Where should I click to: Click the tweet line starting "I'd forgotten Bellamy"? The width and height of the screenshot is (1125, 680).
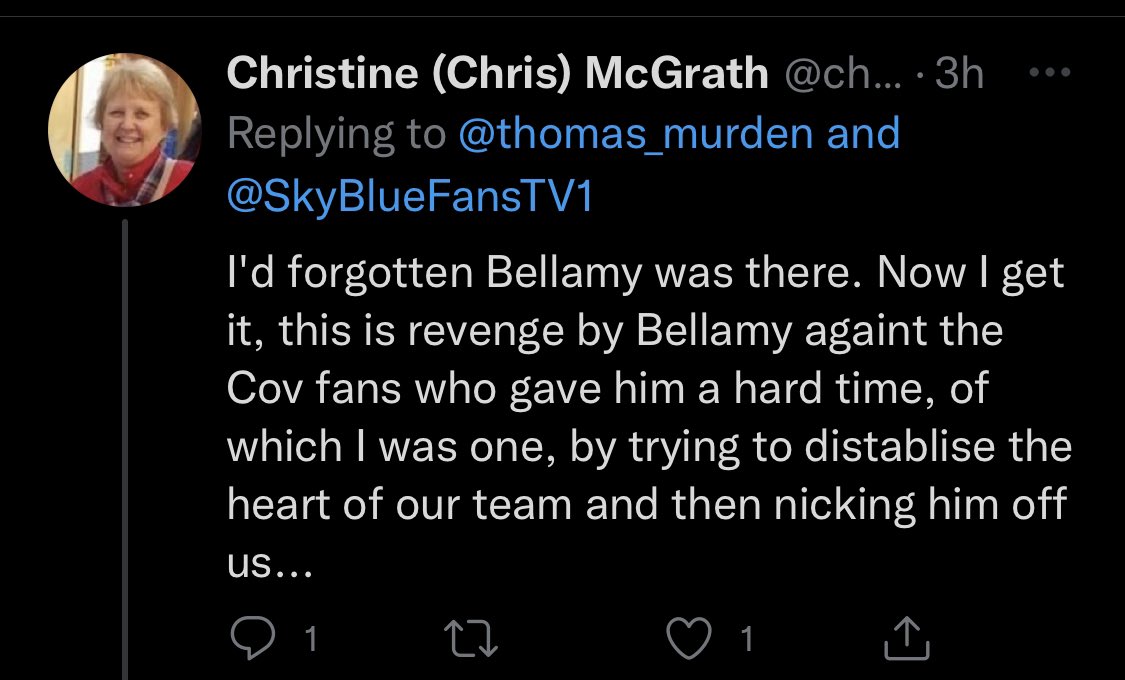pos(645,273)
